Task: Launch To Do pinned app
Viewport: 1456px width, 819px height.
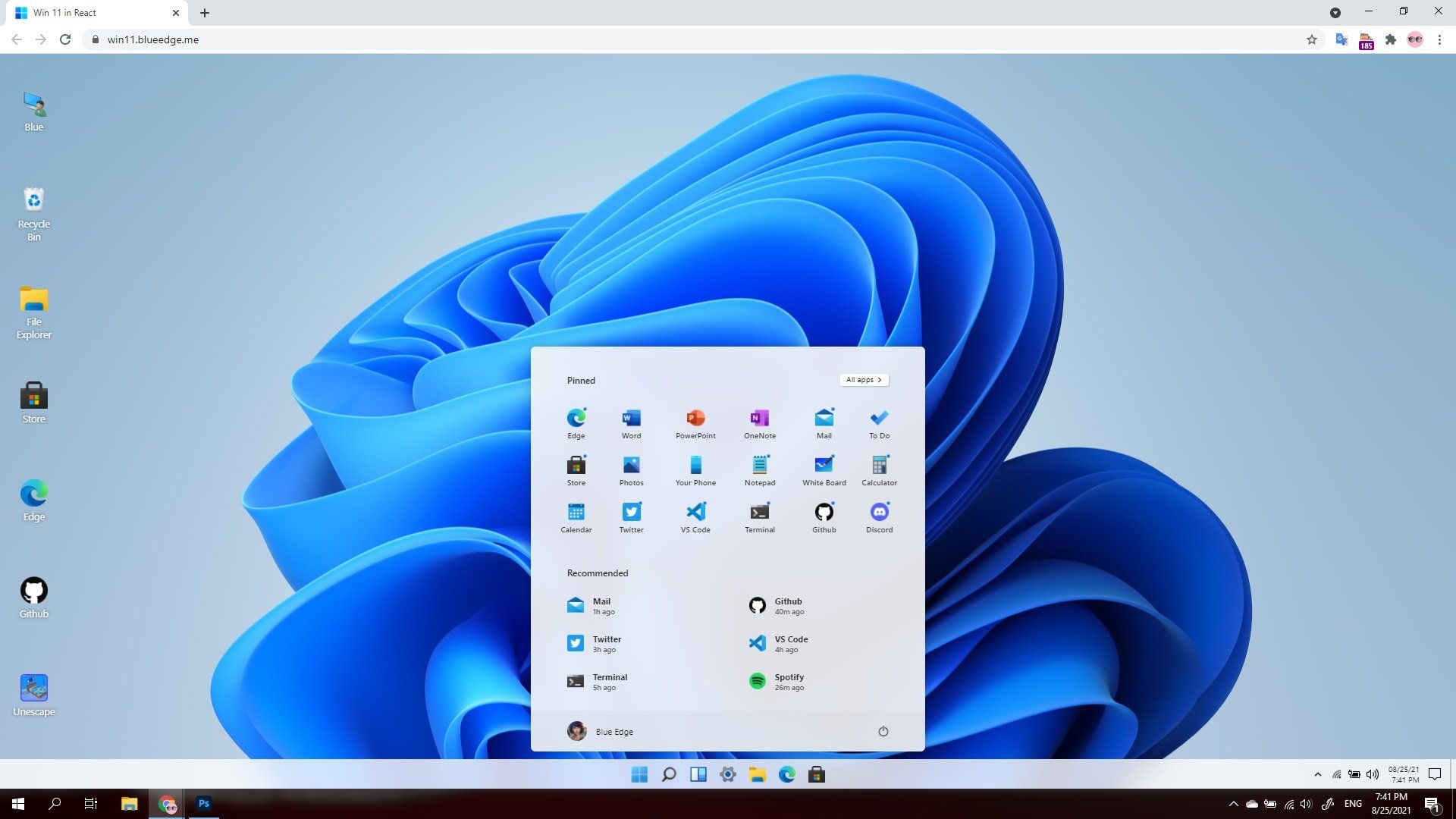Action: click(880, 424)
